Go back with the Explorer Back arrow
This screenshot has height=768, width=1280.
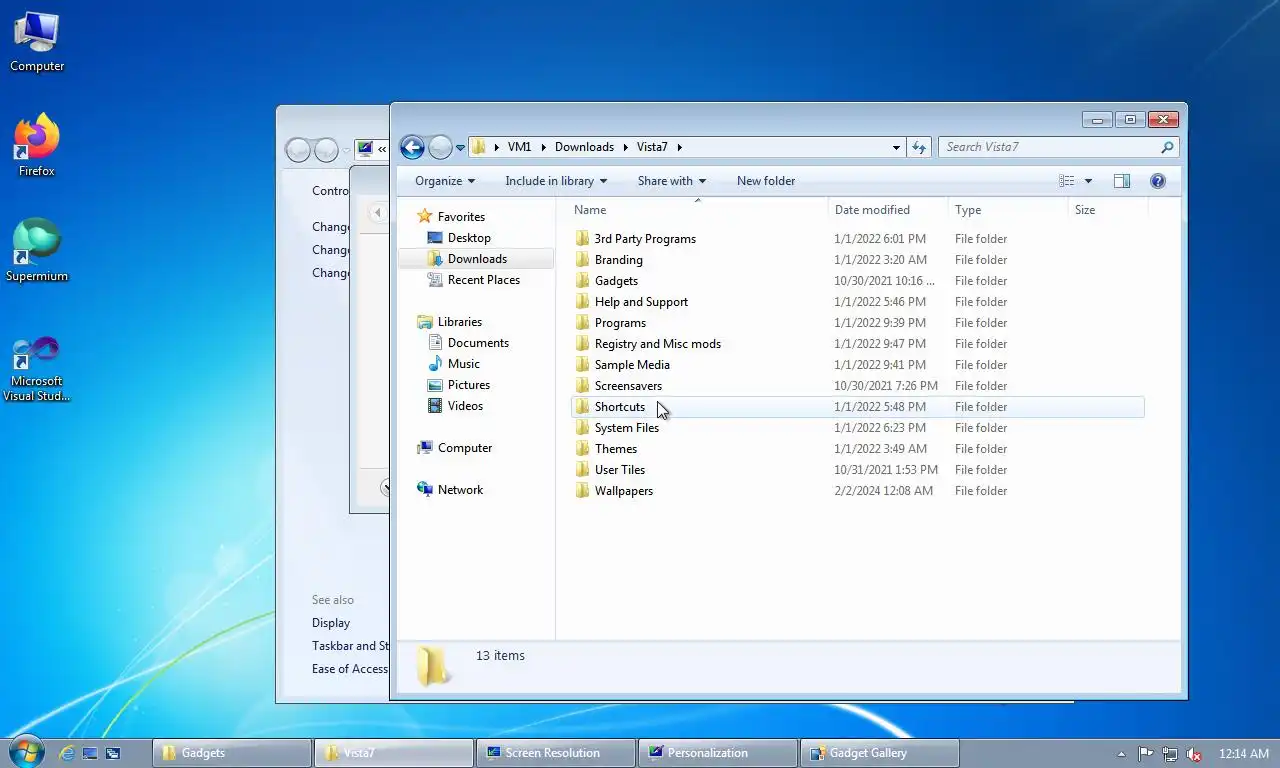[x=412, y=147]
